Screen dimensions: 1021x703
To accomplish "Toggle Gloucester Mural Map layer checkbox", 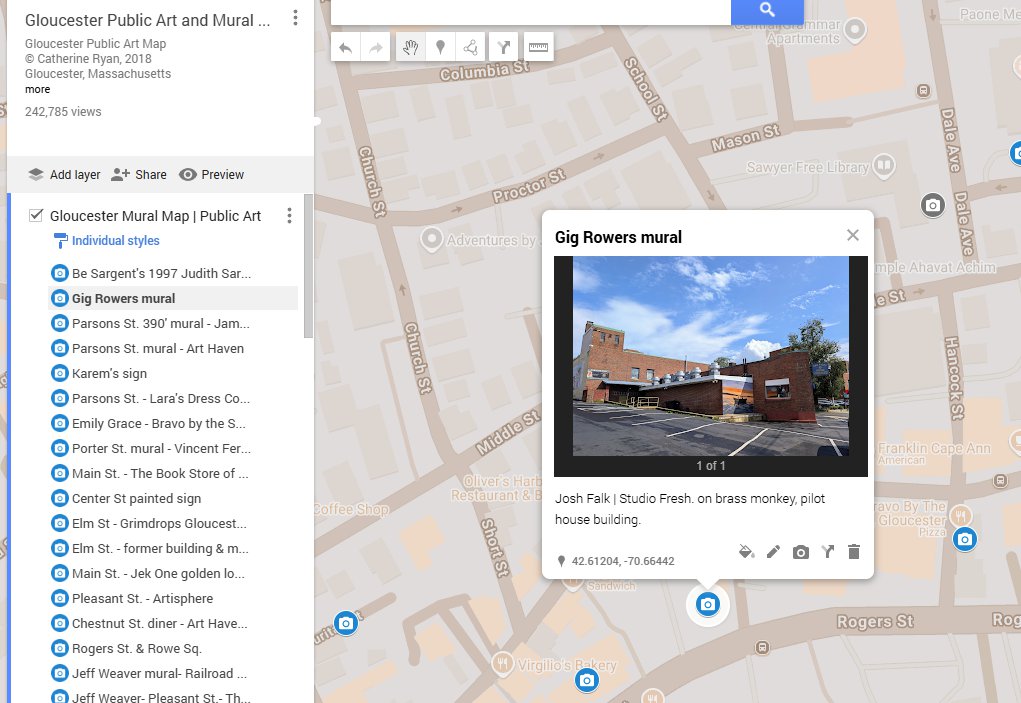I will point(36,216).
